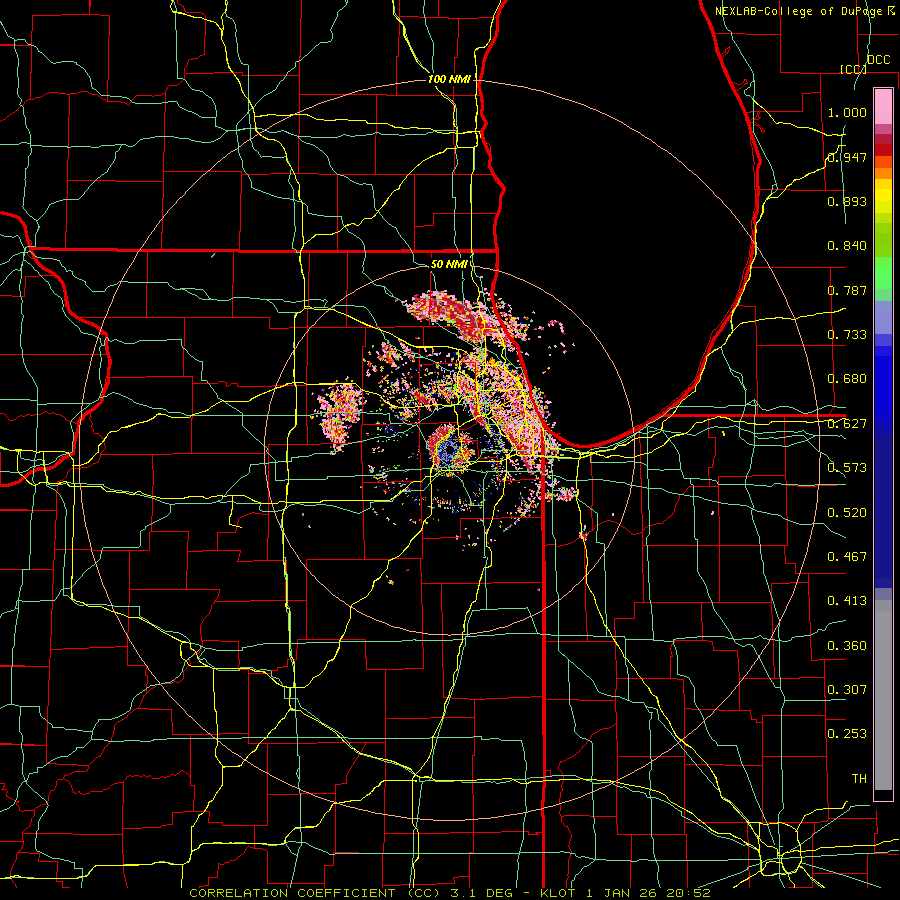Select the 0.840 legend value
This screenshot has width=900, height=900.
point(847,246)
